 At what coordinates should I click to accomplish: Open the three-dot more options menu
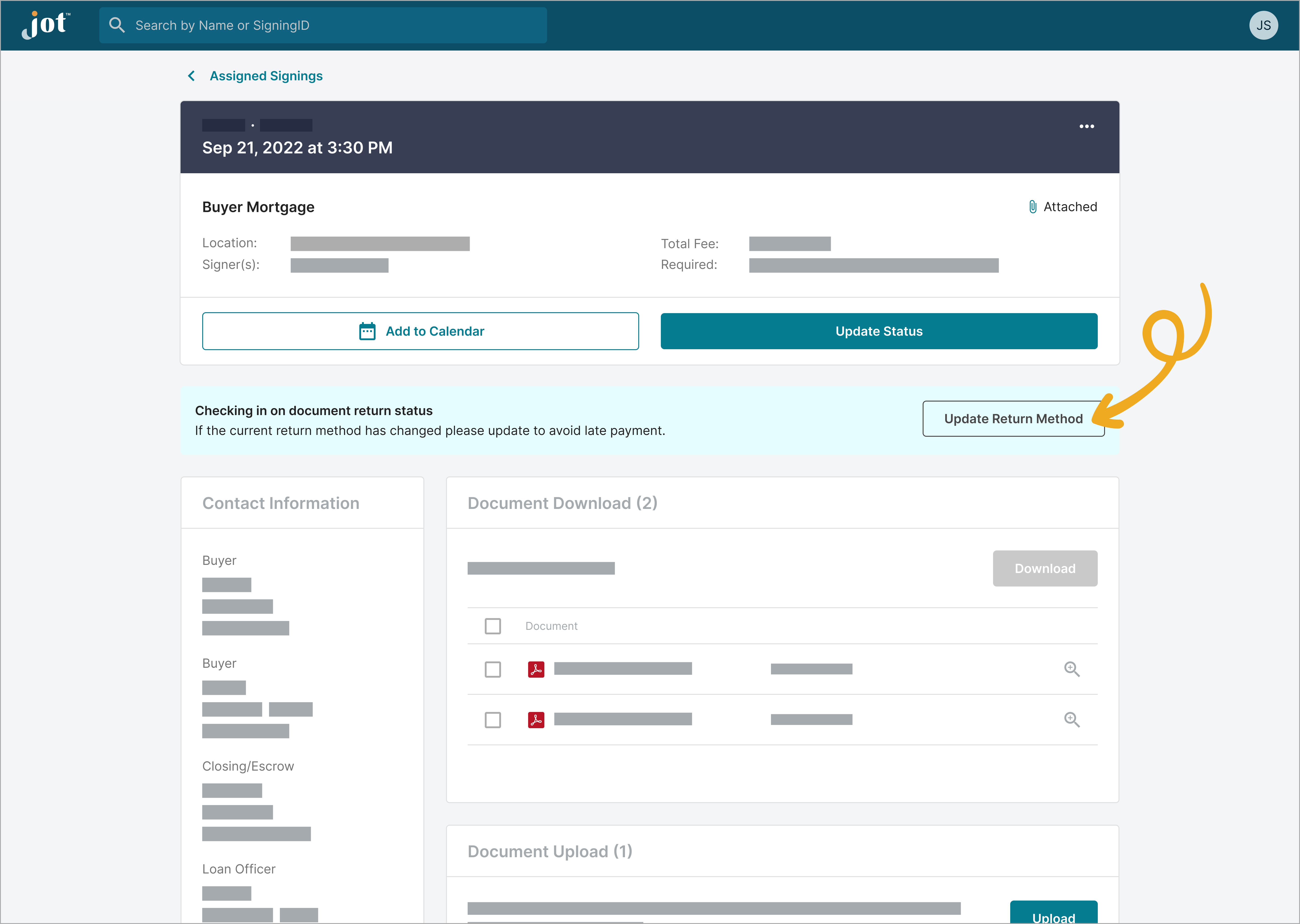[x=1086, y=126]
